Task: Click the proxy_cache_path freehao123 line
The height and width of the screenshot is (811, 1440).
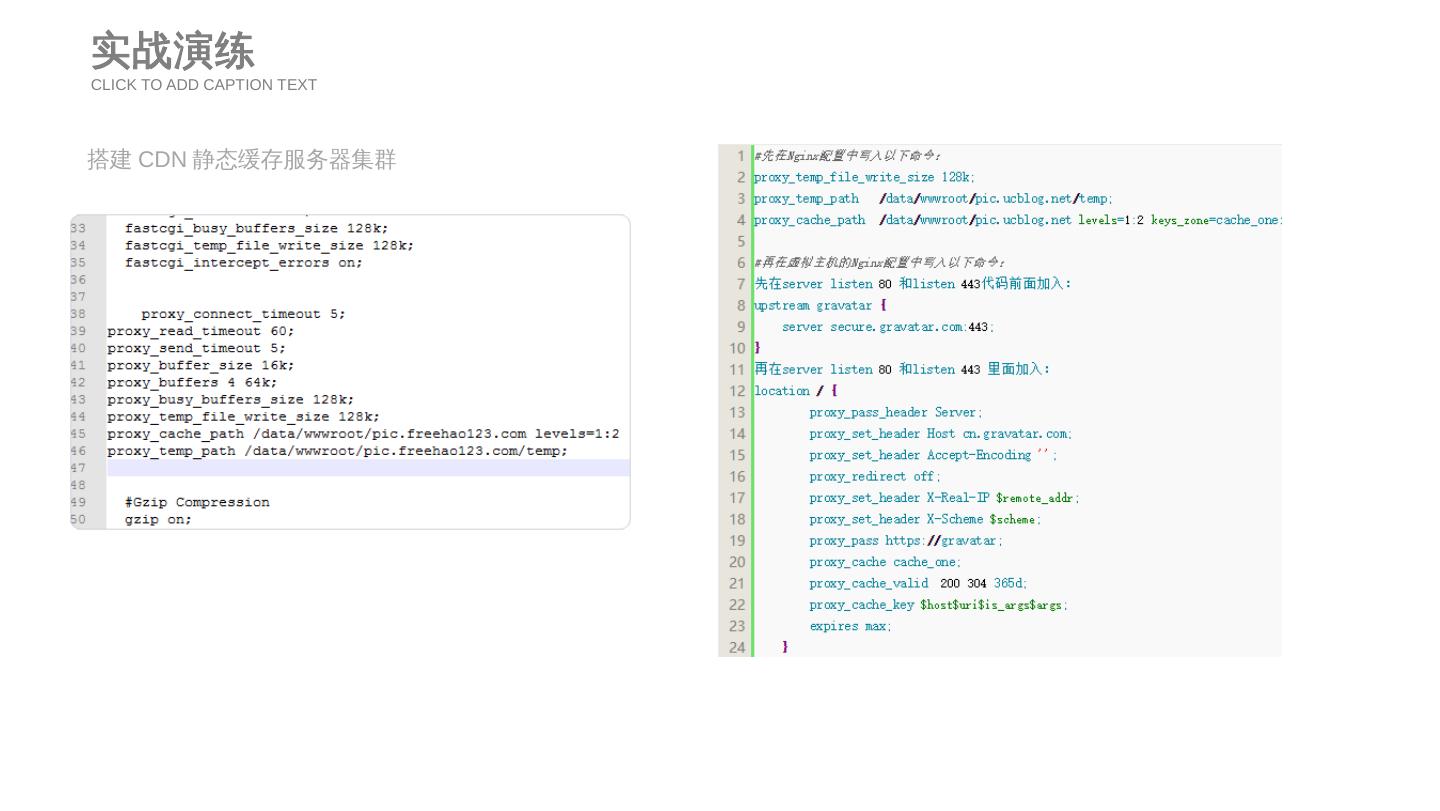Action: pos(363,434)
